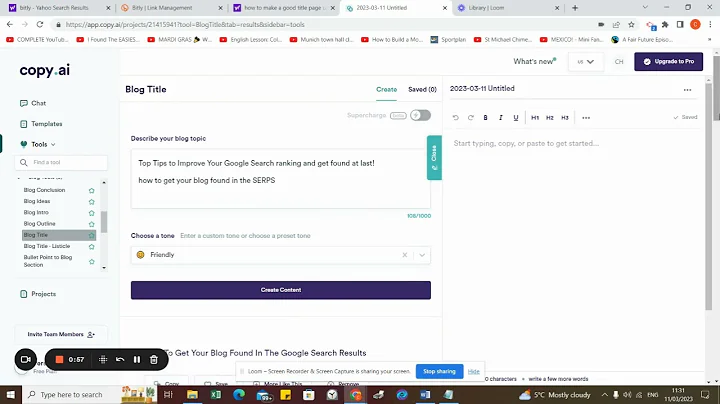Select Blog Outline tool
This screenshot has height=404, width=720.
click(39, 224)
